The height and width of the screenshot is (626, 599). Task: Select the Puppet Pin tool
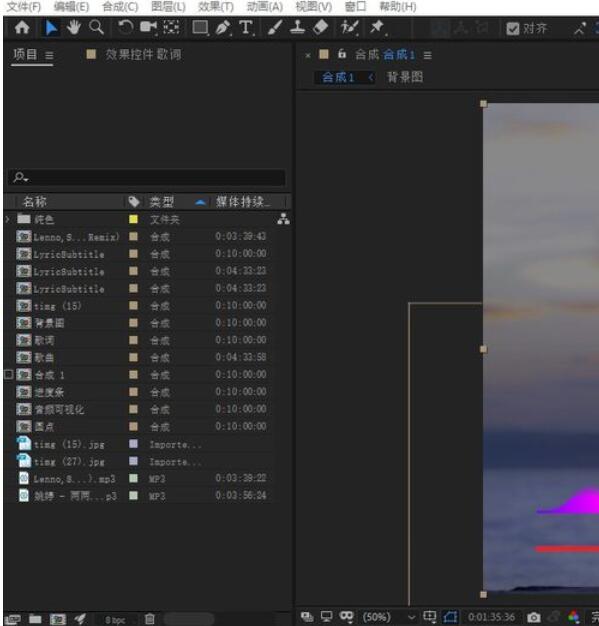(377, 28)
